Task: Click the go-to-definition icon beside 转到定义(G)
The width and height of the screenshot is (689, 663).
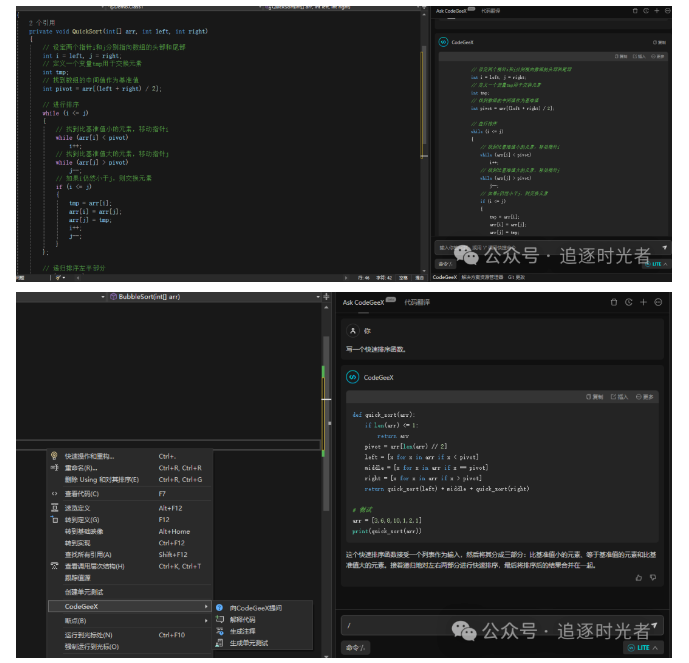Action: click(54, 520)
